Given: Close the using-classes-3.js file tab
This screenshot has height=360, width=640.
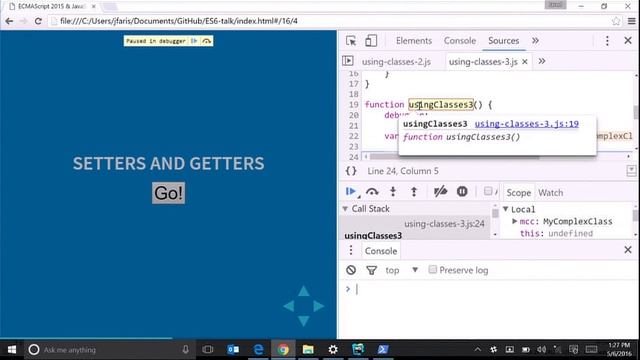Looking at the screenshot, I should pyautogui.click(x=525, y=62).
